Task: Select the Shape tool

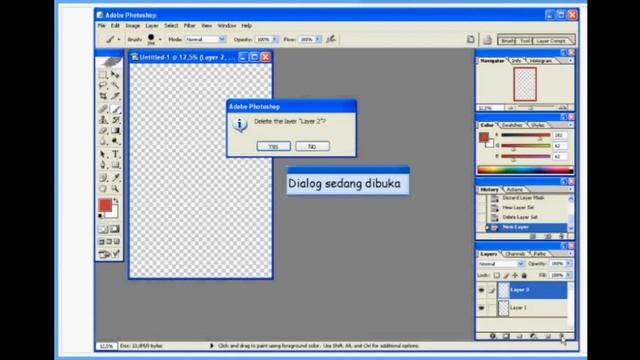Action: click(116, 165)
